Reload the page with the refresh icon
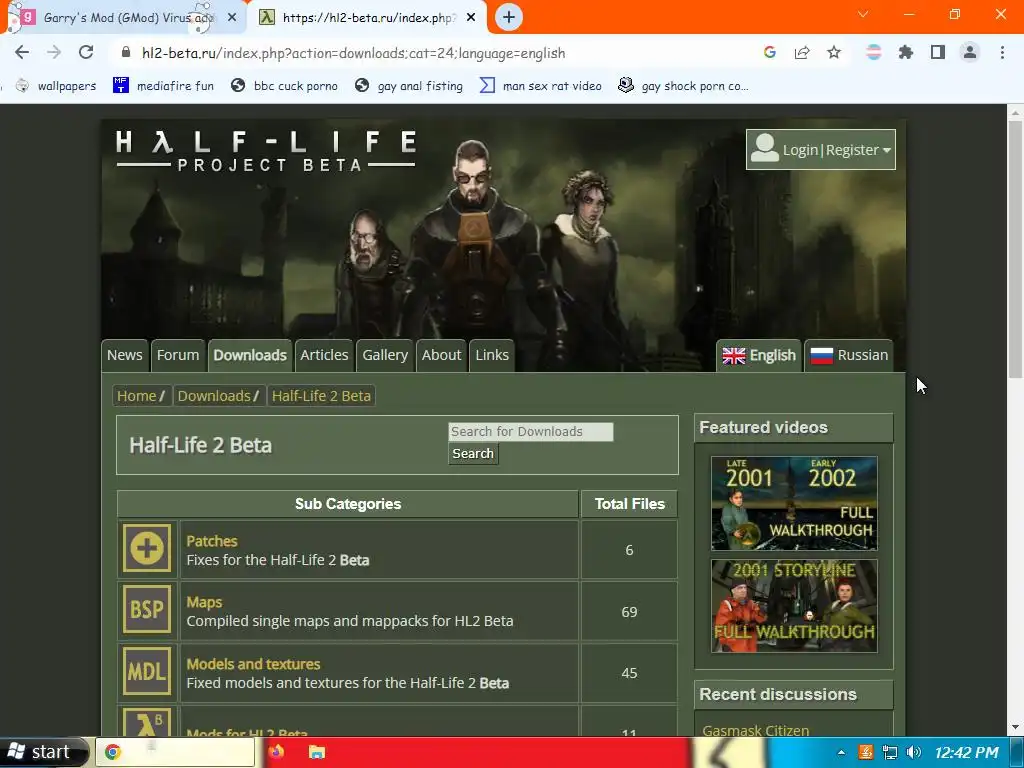This screenshot has height=768, width=1024. coord(86,53)
